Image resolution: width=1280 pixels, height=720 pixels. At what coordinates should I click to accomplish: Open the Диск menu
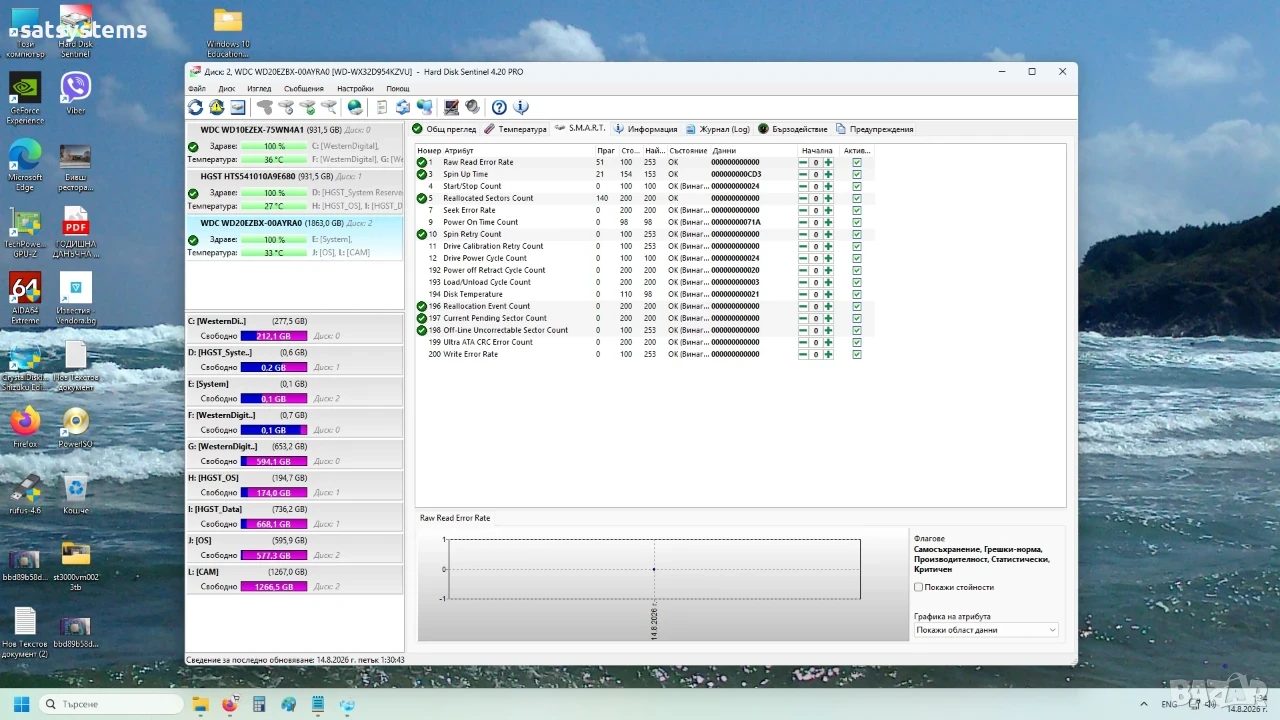click(227, 89)
